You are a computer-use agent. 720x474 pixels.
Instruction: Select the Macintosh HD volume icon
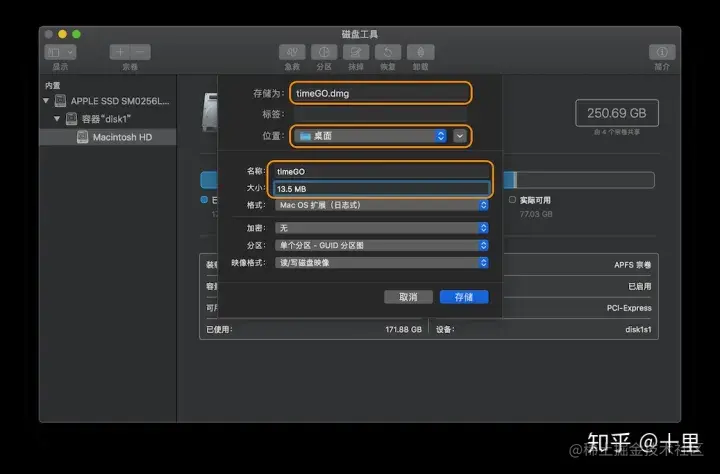point(83,137)
